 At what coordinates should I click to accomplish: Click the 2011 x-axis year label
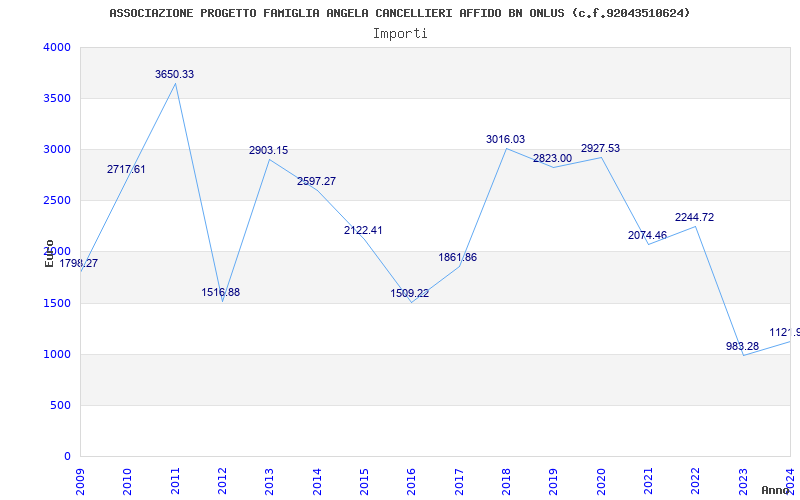point(175,481)
